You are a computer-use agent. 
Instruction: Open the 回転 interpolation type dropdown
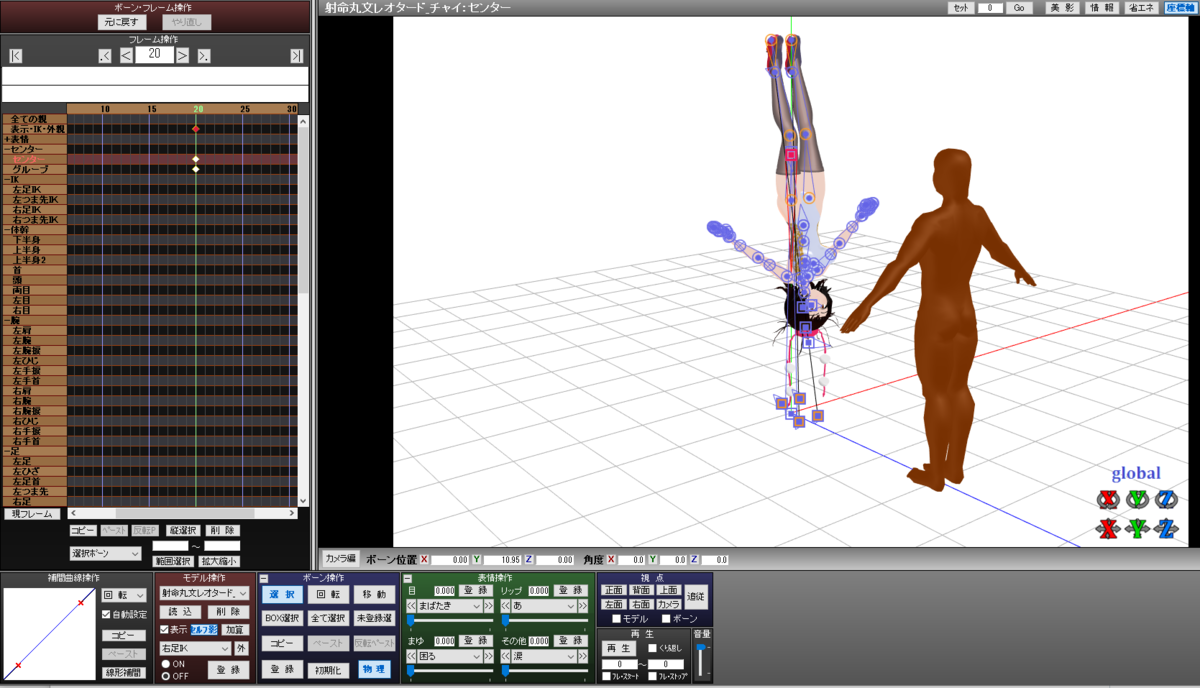[x=124, y=595]
